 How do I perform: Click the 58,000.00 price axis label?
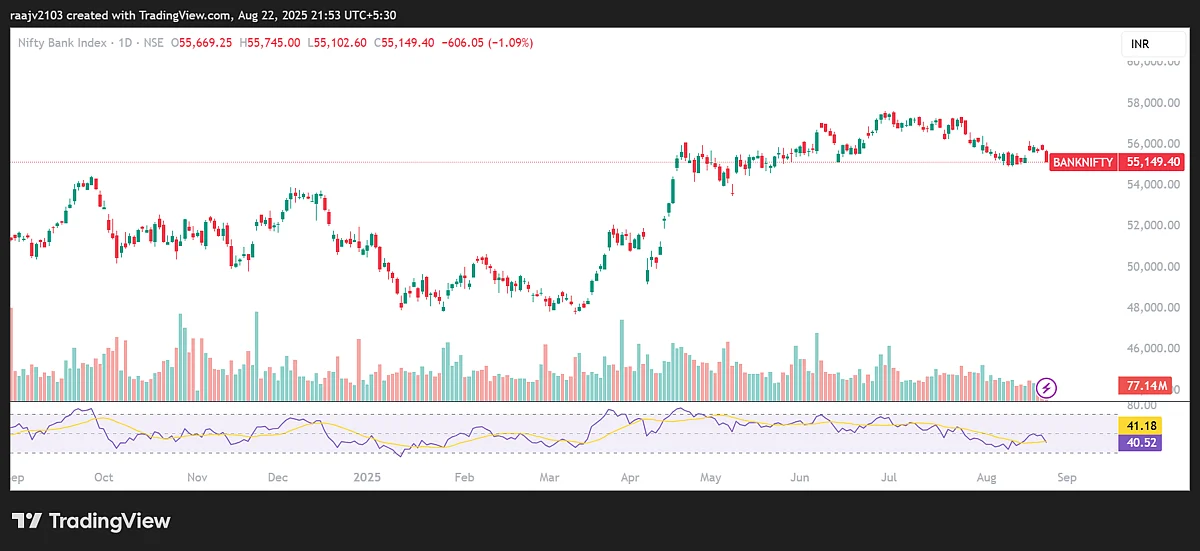1154,103
